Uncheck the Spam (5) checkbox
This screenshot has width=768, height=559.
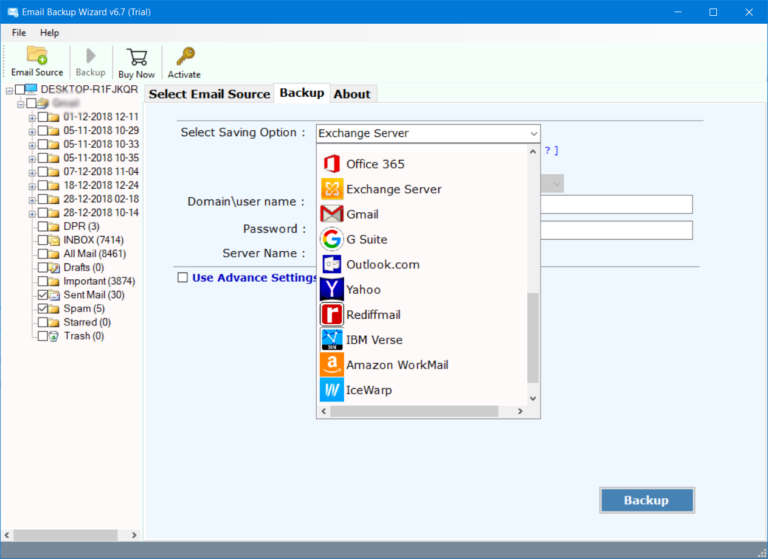pyautogui.click(x=43, y=309)
